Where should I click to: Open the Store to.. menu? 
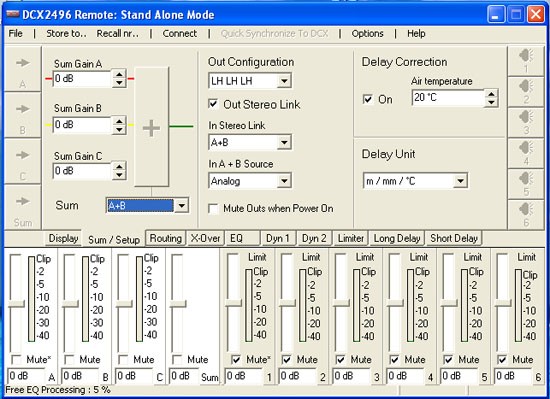coord(66,33)
